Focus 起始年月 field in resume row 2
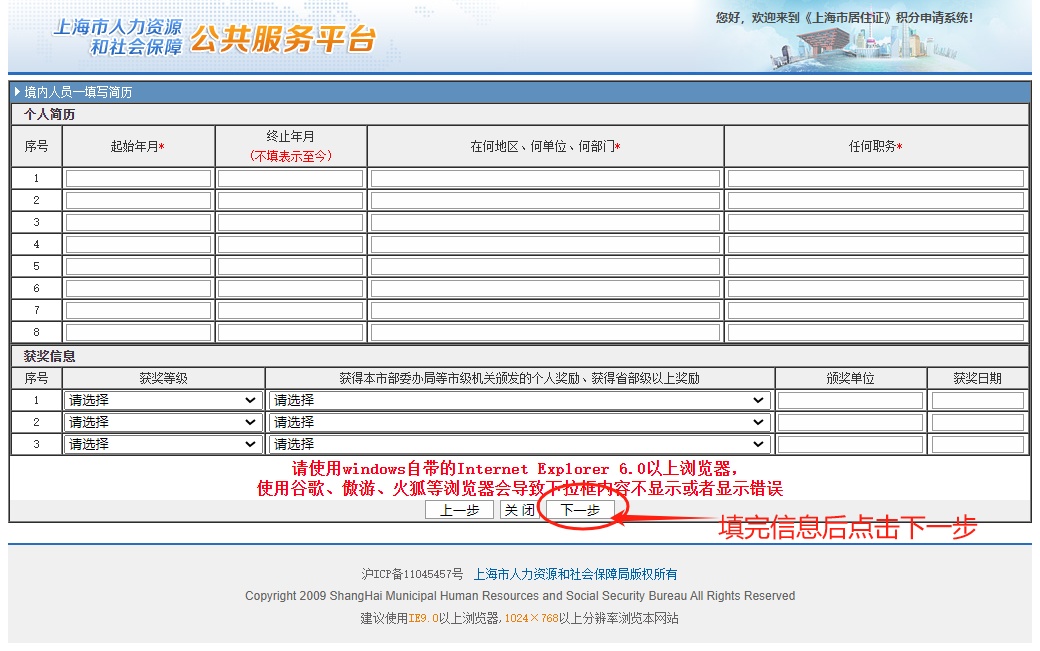 point(139,200)
